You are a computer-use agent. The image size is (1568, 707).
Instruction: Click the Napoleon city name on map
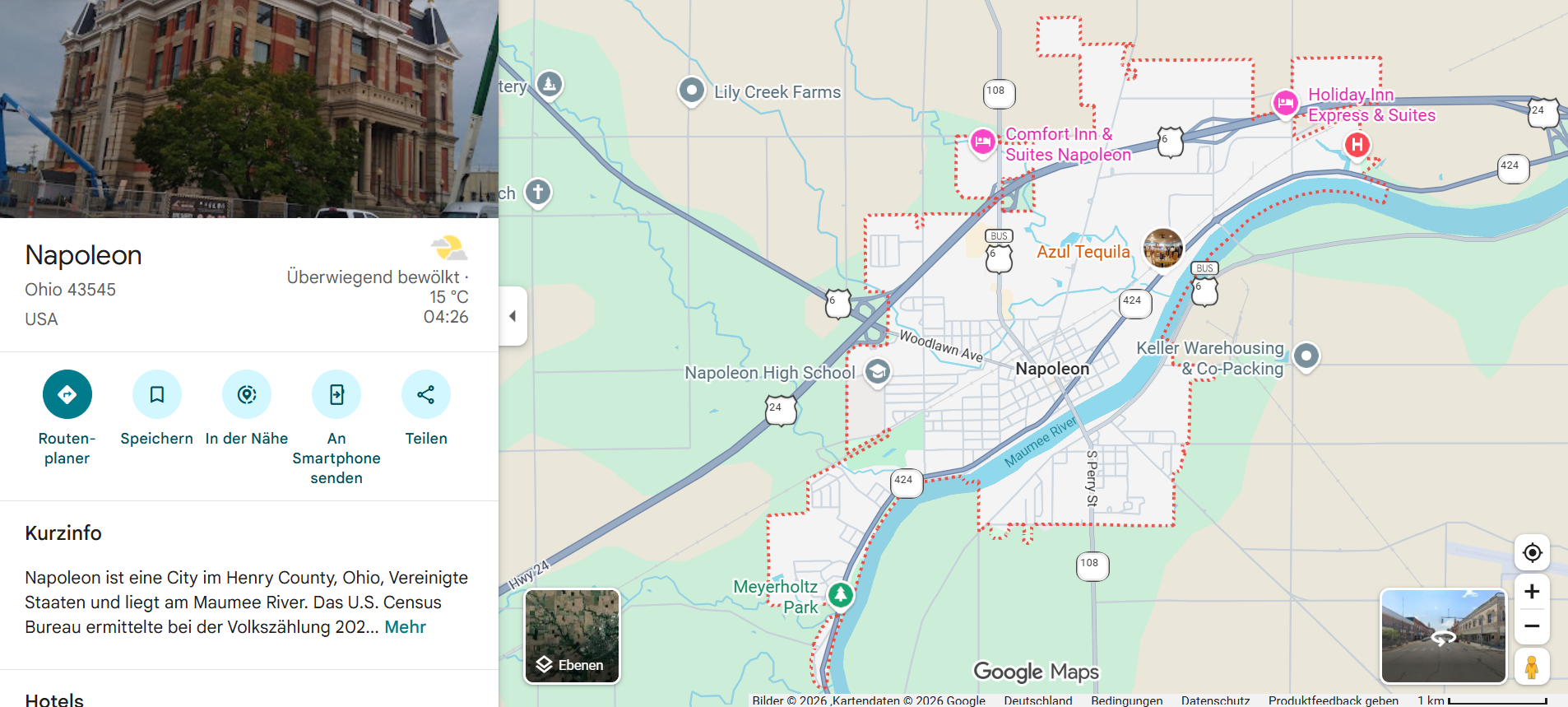click(1052, 369)
